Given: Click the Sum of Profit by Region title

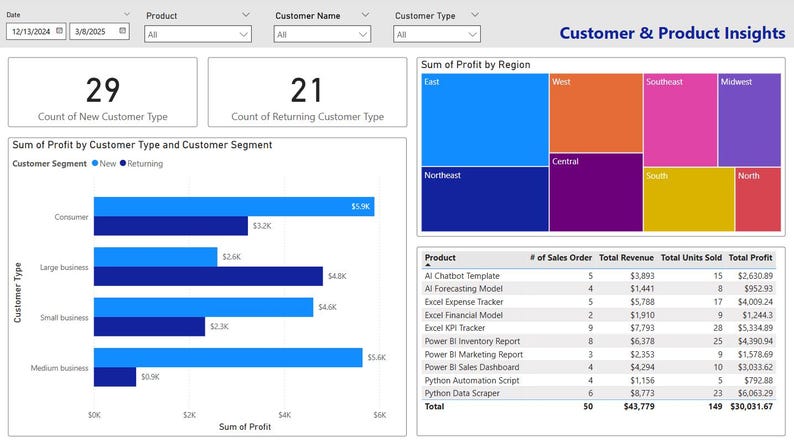Looking at the screenshot, I should tap(475, 65).
